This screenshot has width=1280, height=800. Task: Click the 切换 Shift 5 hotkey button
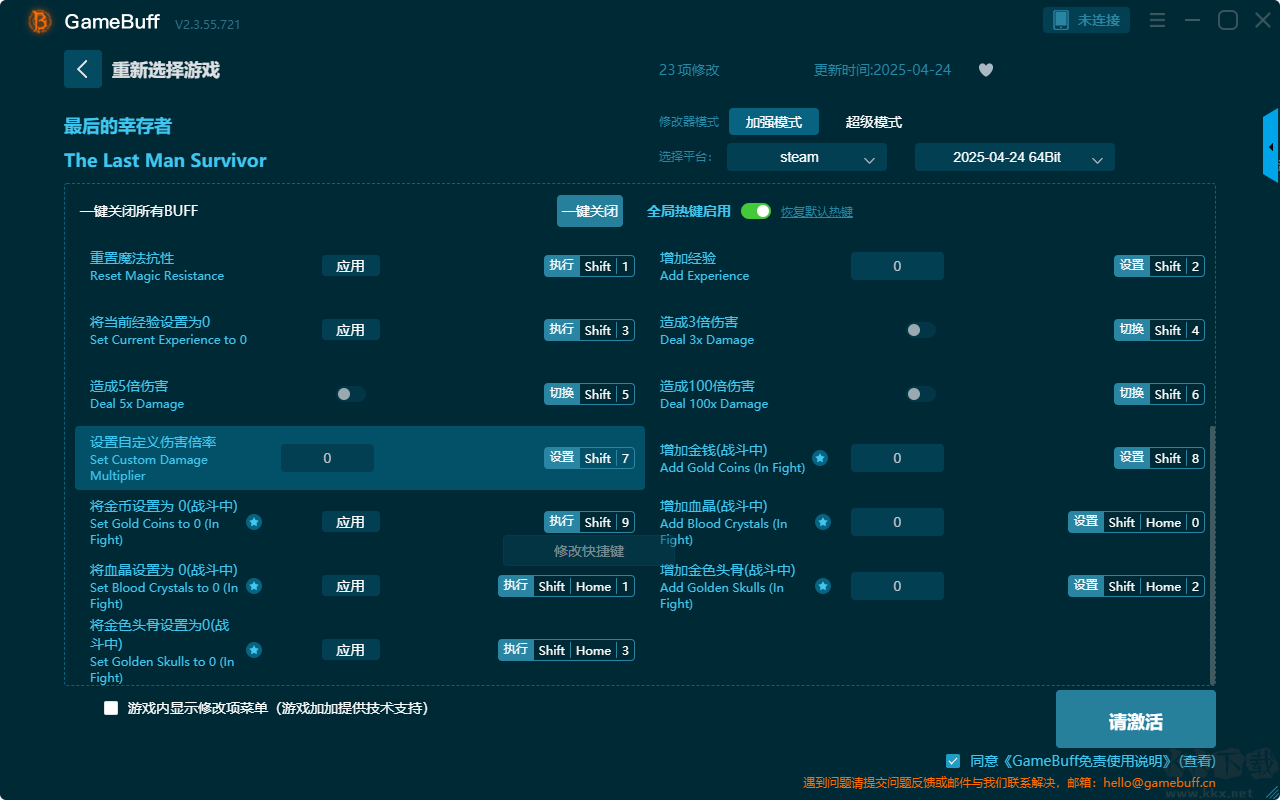click(x=590, y=394)
